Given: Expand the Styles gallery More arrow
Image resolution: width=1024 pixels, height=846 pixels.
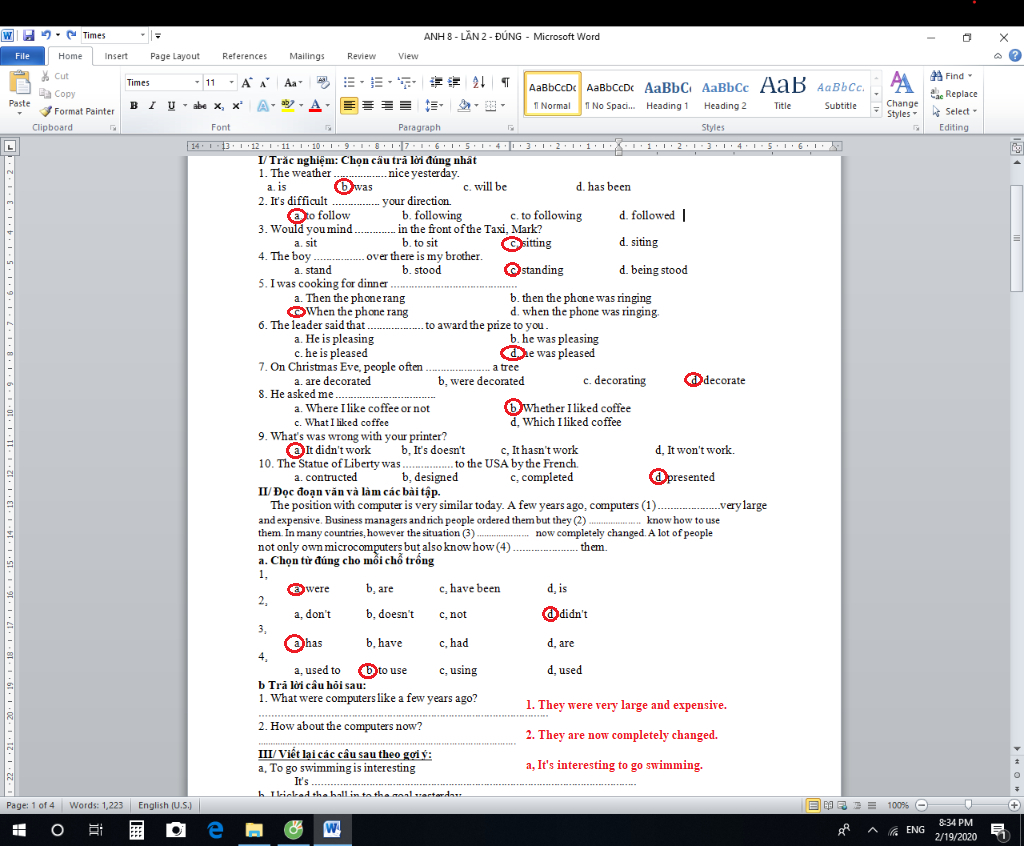Looking at the screenshot, I should click(x=876, y=111).
